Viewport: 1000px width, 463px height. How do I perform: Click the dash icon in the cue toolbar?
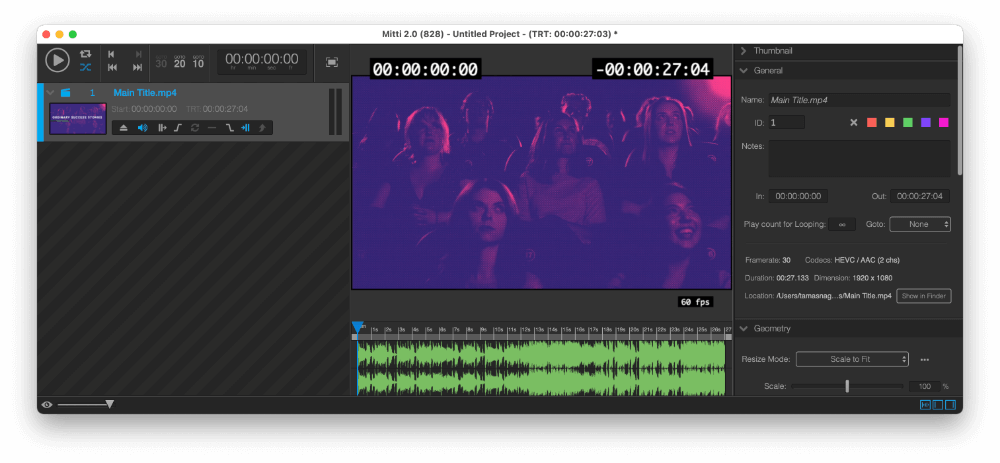coord(212,128)
